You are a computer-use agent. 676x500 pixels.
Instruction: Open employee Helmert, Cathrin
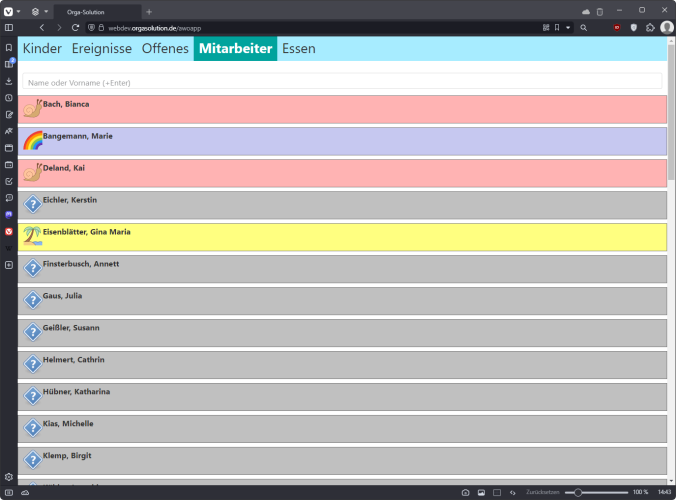tap(342, 365)
